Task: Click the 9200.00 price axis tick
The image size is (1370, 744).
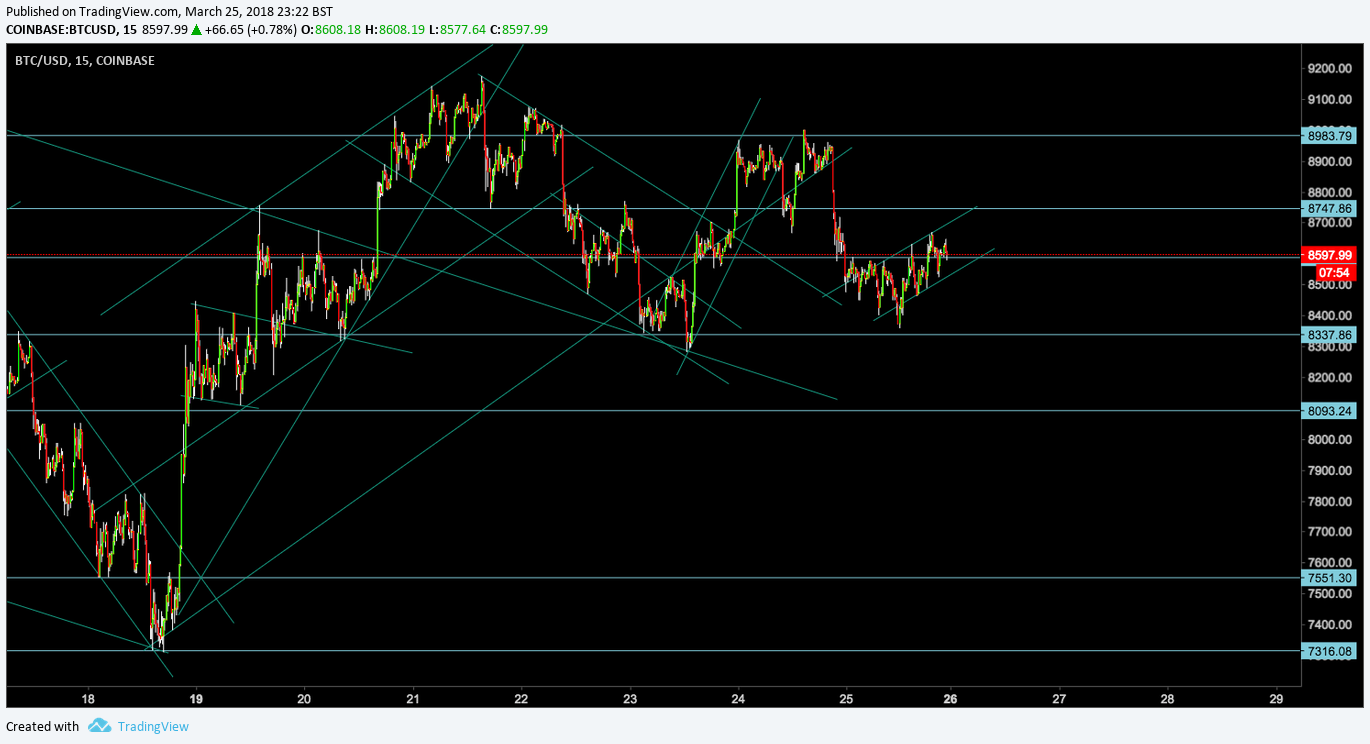Action: click(x=1329, y=69)
